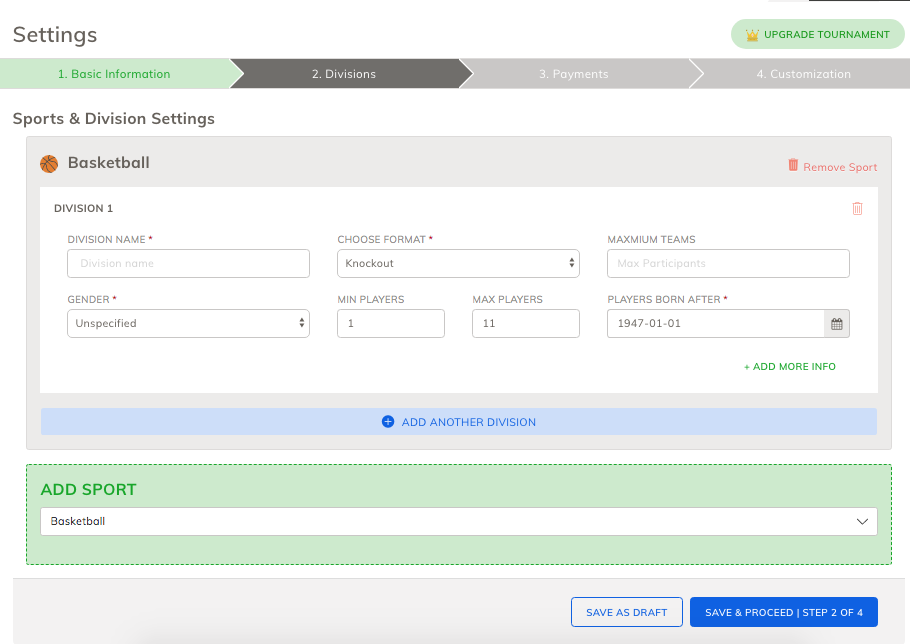Image resolution: width=910 pixels, height=644 pixels.
Task: Click the Max Players field showing 11
Action: (526, 324)
